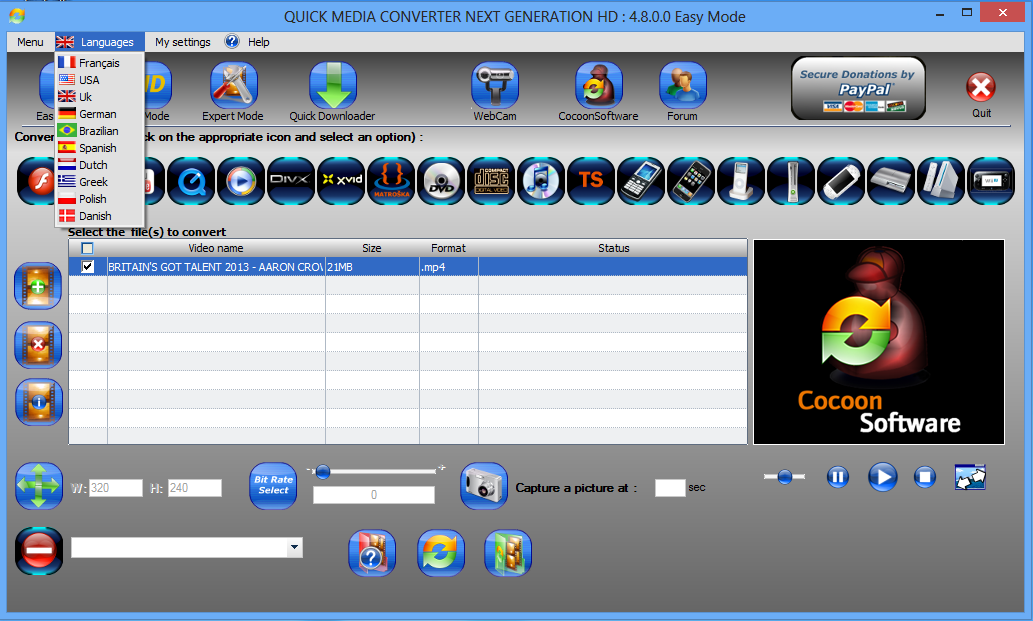The width and height of the screenshot is (1033, 621).
Task: Select the QuickTime format icon
Action: tap(191, 180)
